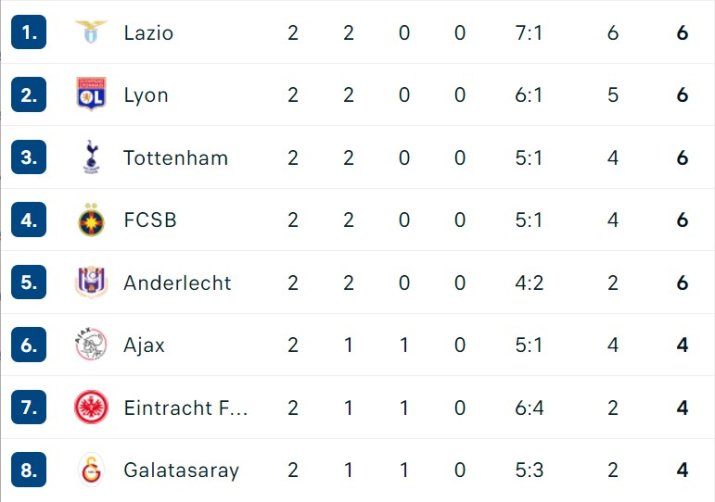
Task: Click Lazio's 7:1 goals score
Action: click(529, 33)
